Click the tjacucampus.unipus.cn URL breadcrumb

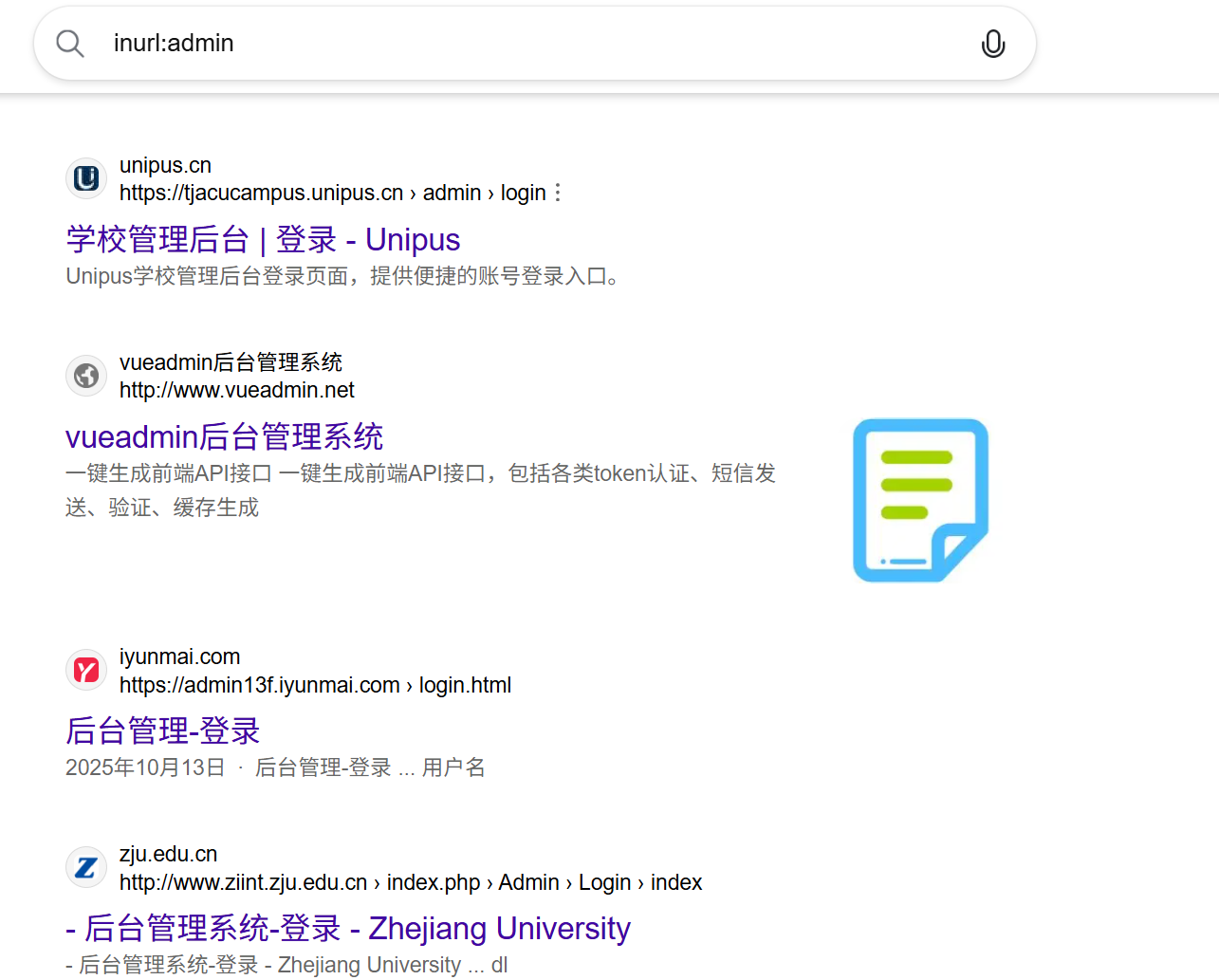tap(333, 193)
